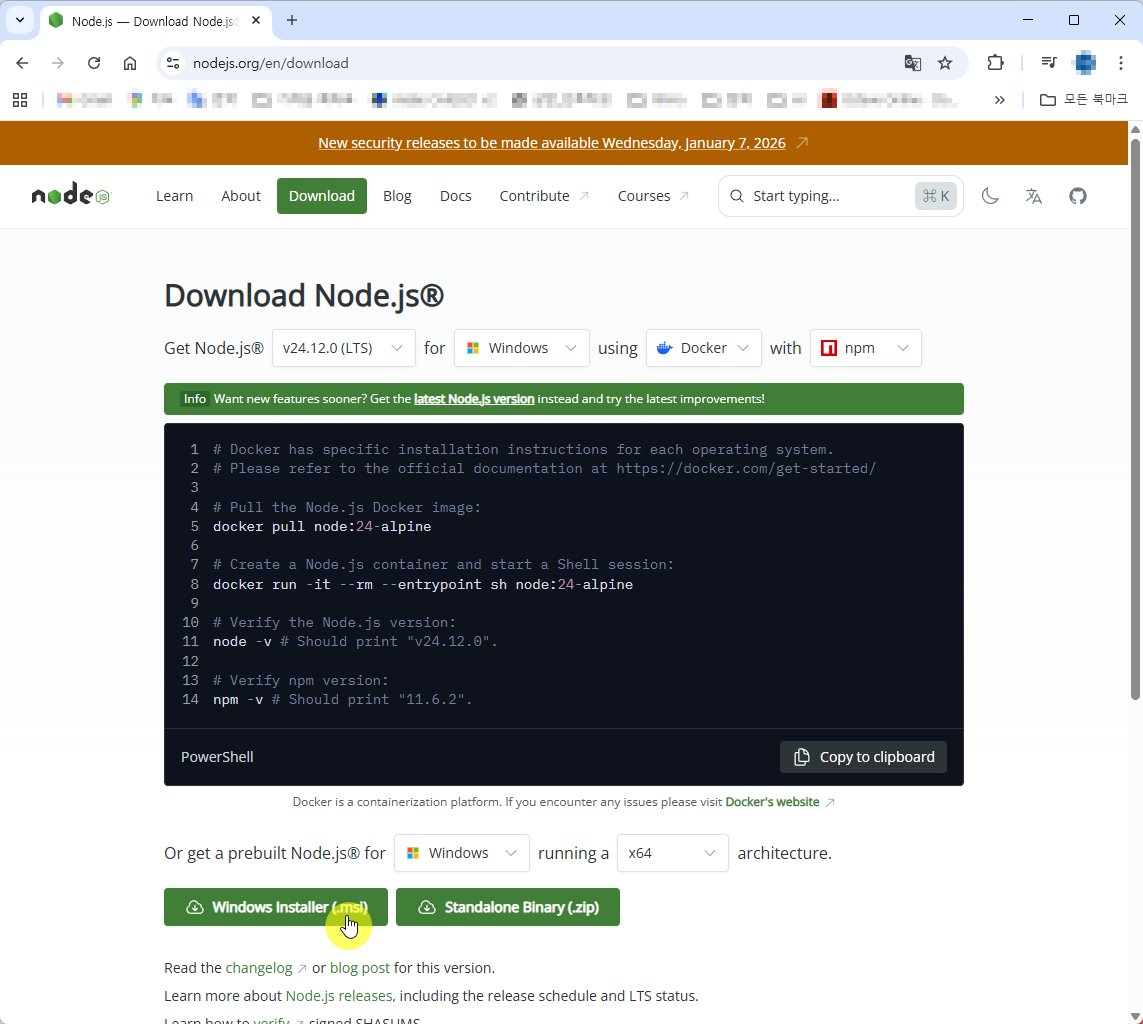Image resolution: width=1143 pixels, height=1024 pixels.
Task: Toggle dark mode with the moon icon
Action: [990, 196]
